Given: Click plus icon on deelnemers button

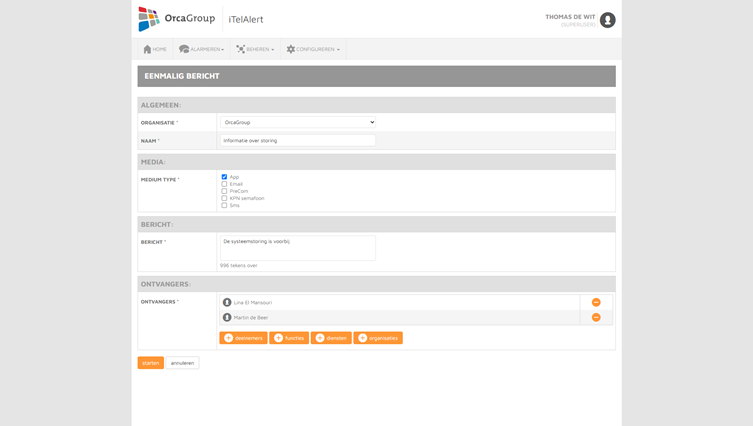Looking at the screenshot, I should coord(229,338).
